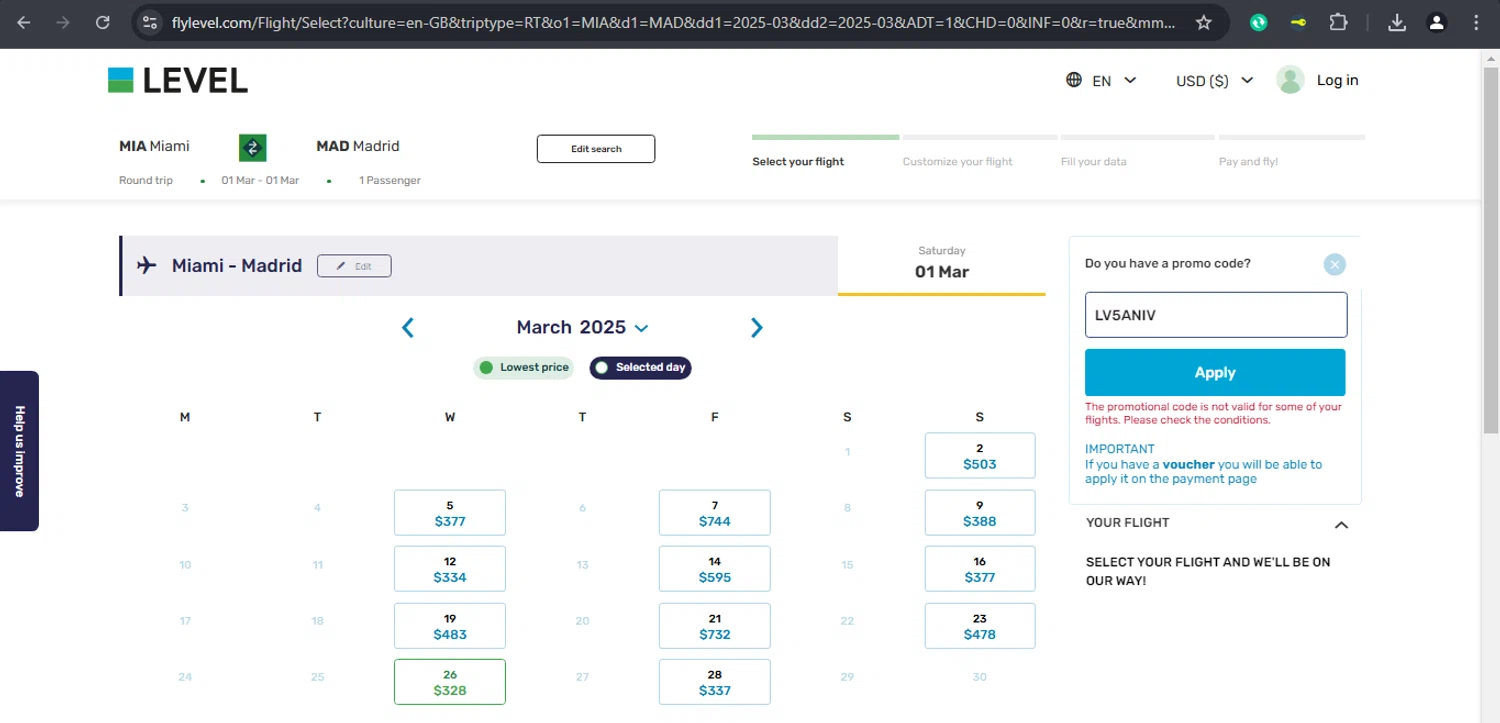Select lowest price March 26 at $328
This screenshot has width=1500, height=723.
point(450,682)
